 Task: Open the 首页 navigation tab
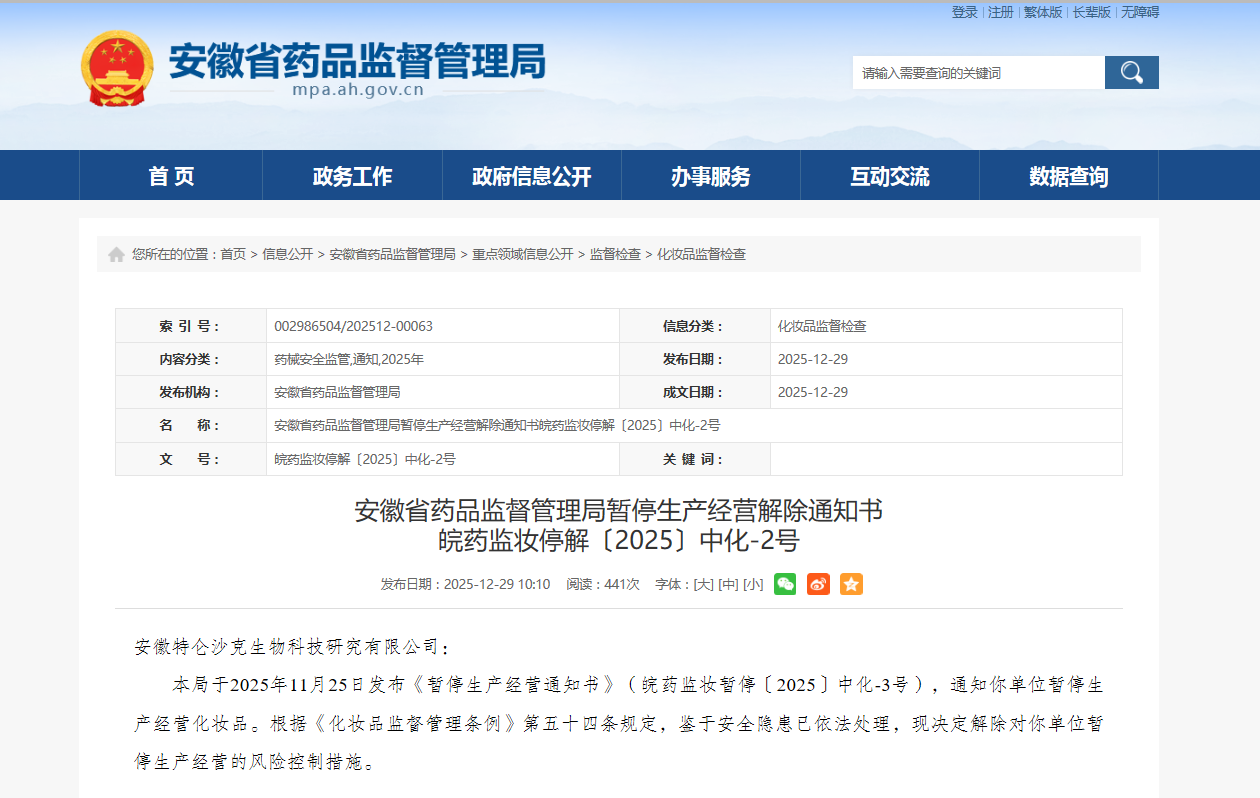[x=171, y=176]
